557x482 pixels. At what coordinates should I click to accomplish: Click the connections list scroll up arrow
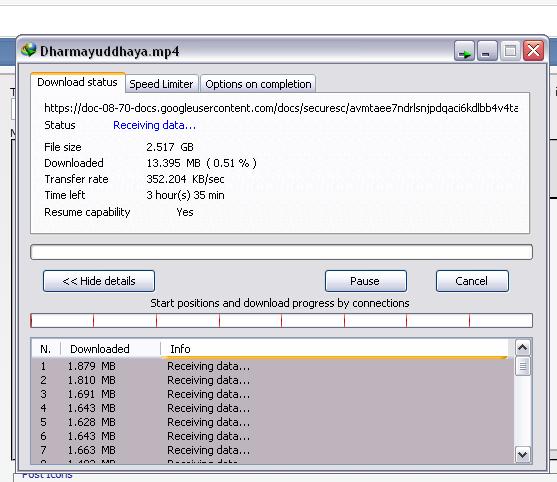523,347
